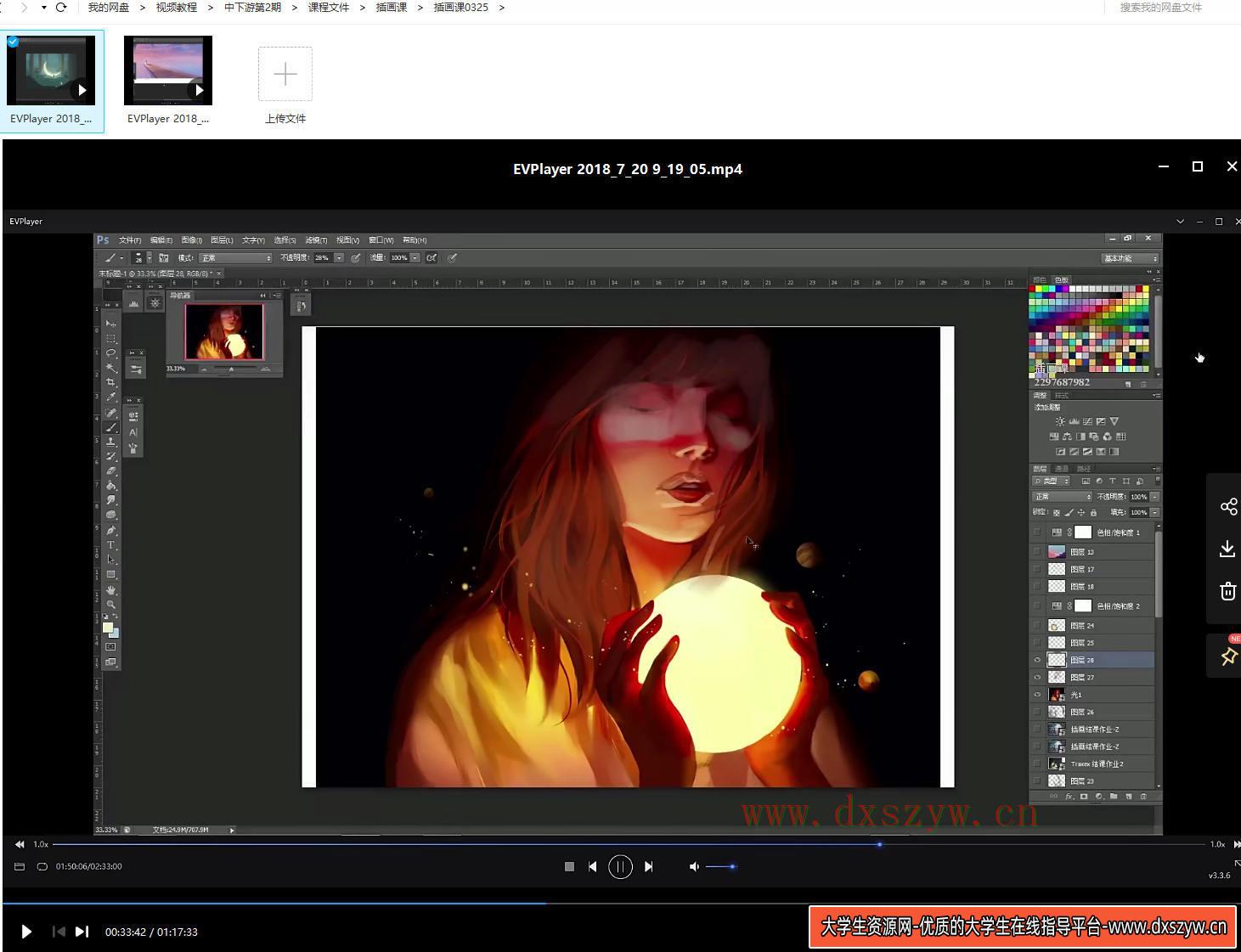Delete layer using Layers panel trash icon

[1143, 797]
